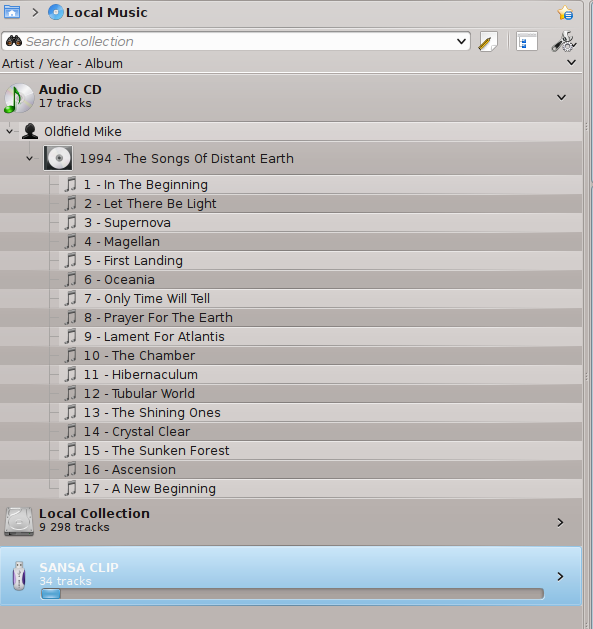Select the album CD cover thumbnail
593x629 pixels.
tap(58, 158)
